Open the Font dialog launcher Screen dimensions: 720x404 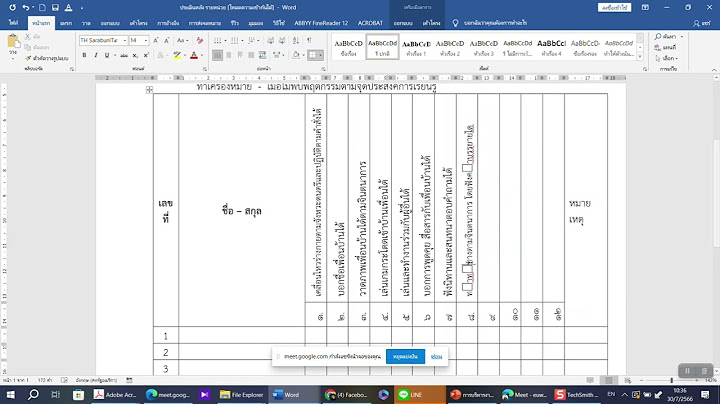point(204,69)
